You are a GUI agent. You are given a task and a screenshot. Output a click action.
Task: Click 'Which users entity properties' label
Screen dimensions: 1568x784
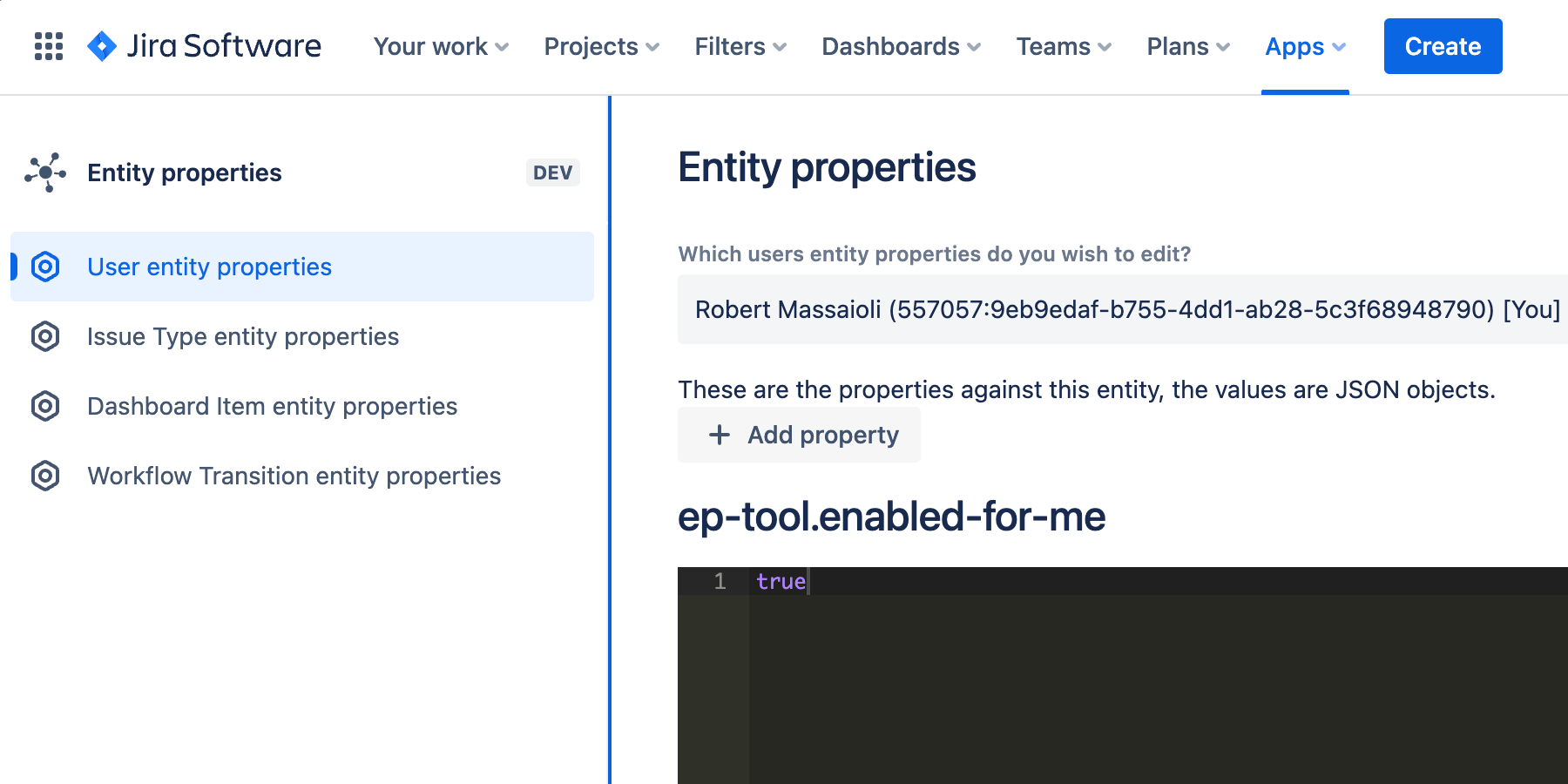[x=934, y=254]
